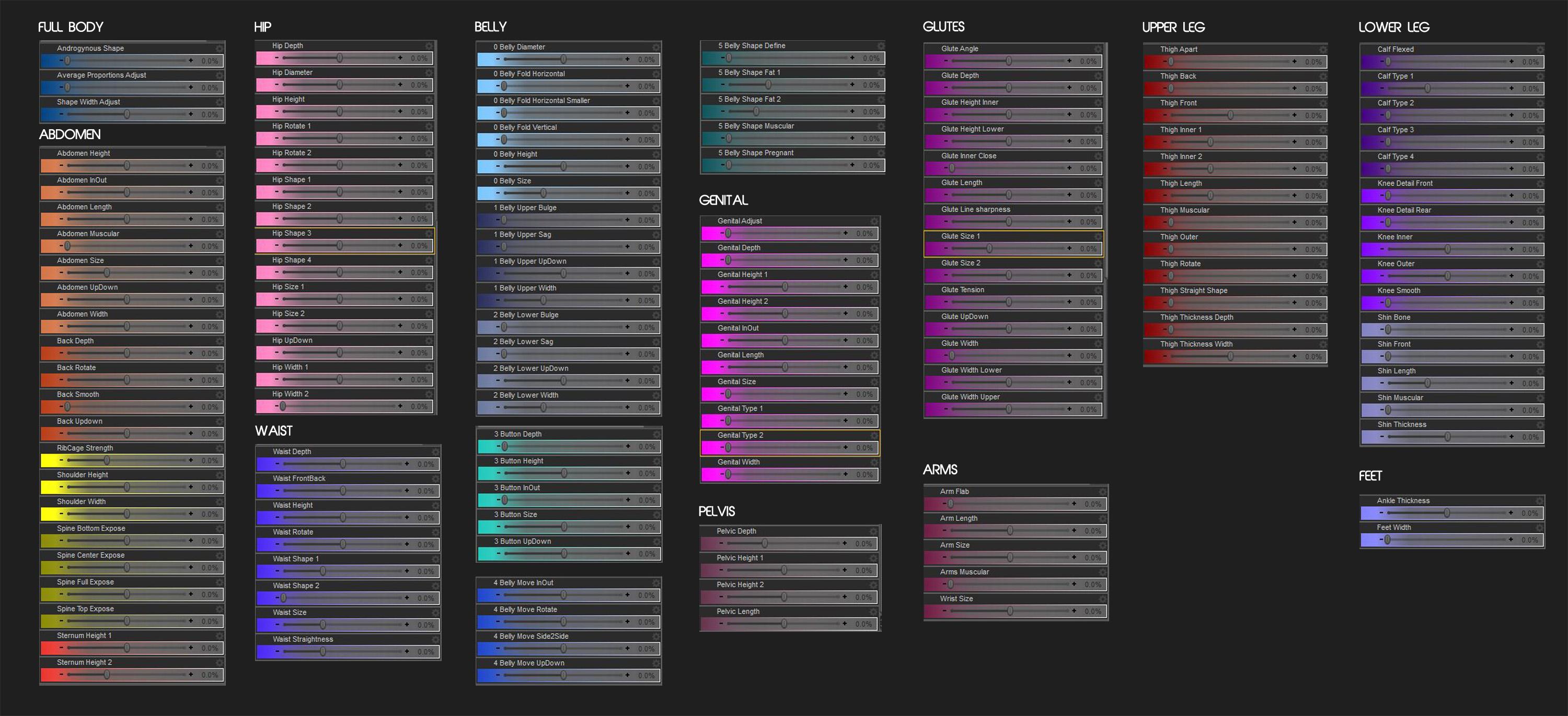
Task: Click the Feet Width percentage value field
Action: pyautogui.click(x=1530, y=539)
